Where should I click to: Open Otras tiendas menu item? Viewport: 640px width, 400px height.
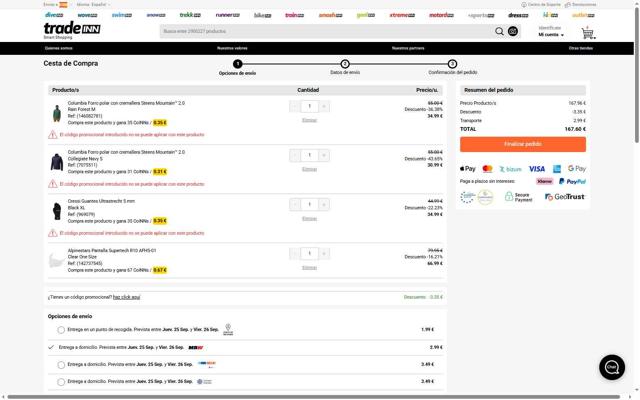pyautogui.click(x=581, y=48)
